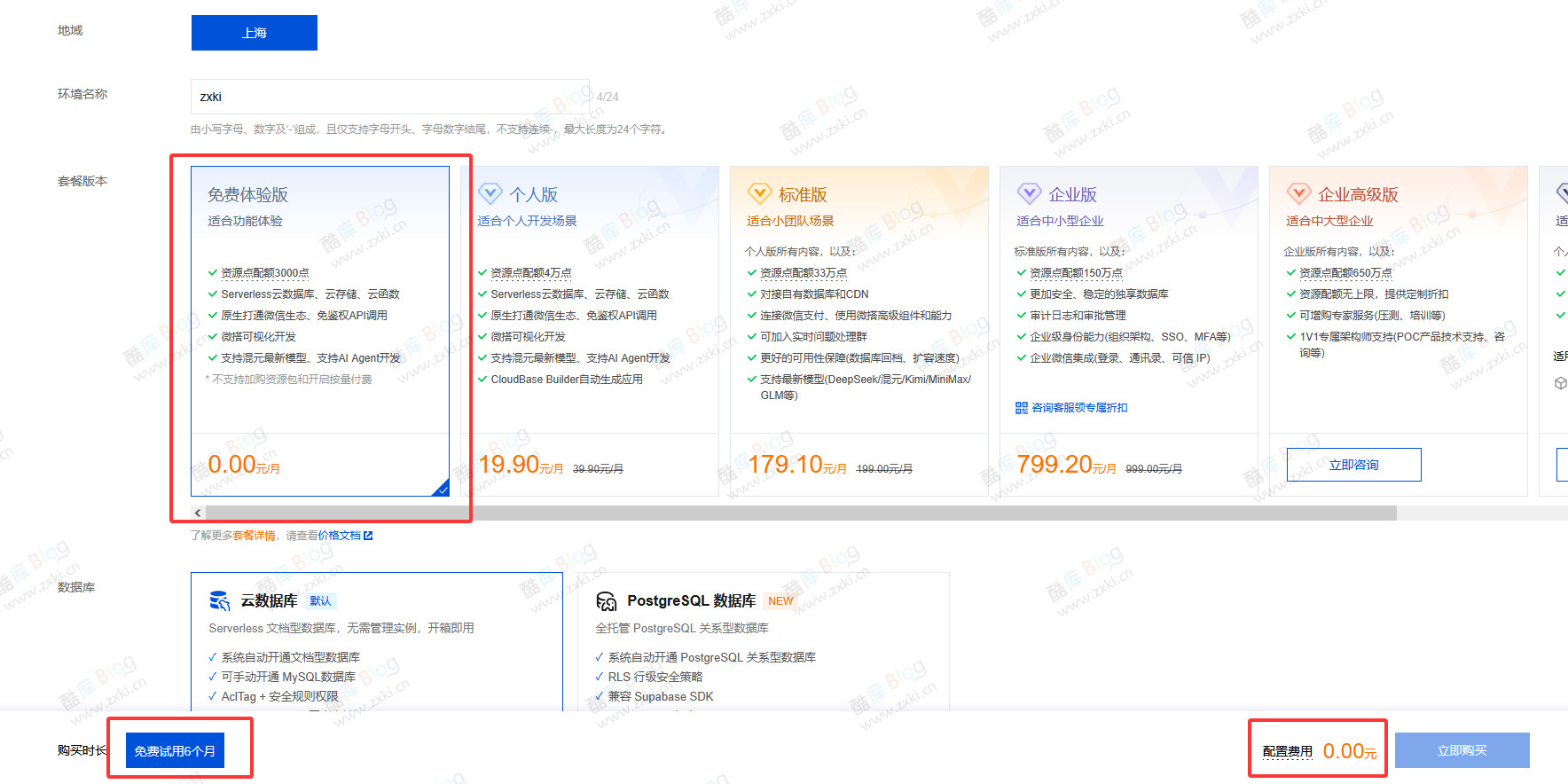The image size is (1568, 784).
Task: Click the 799.20元/月 price
Action: pos(1067,465)
